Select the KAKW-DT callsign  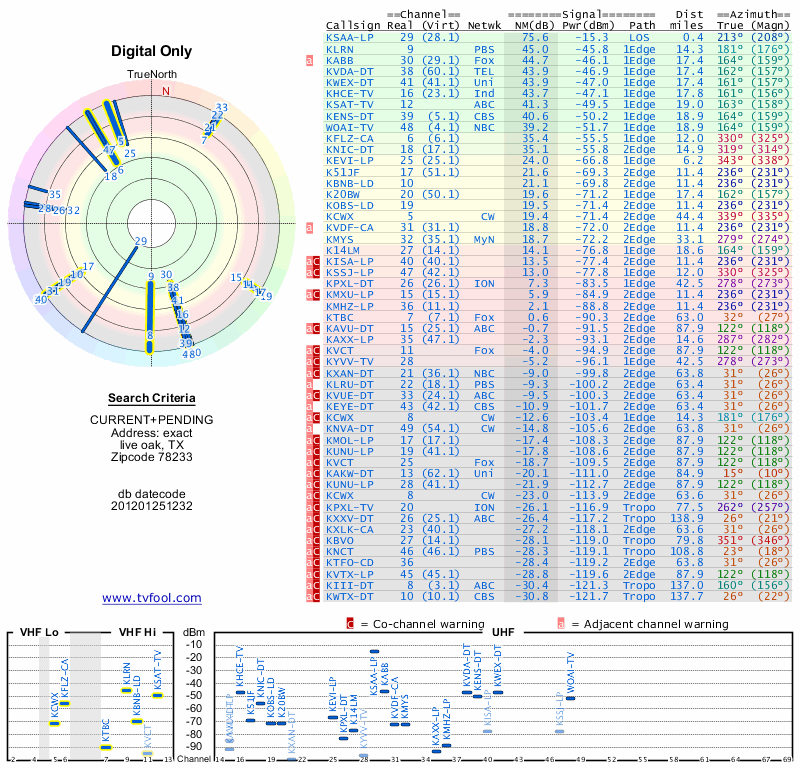pyautogui.click(x=350, y=474)
